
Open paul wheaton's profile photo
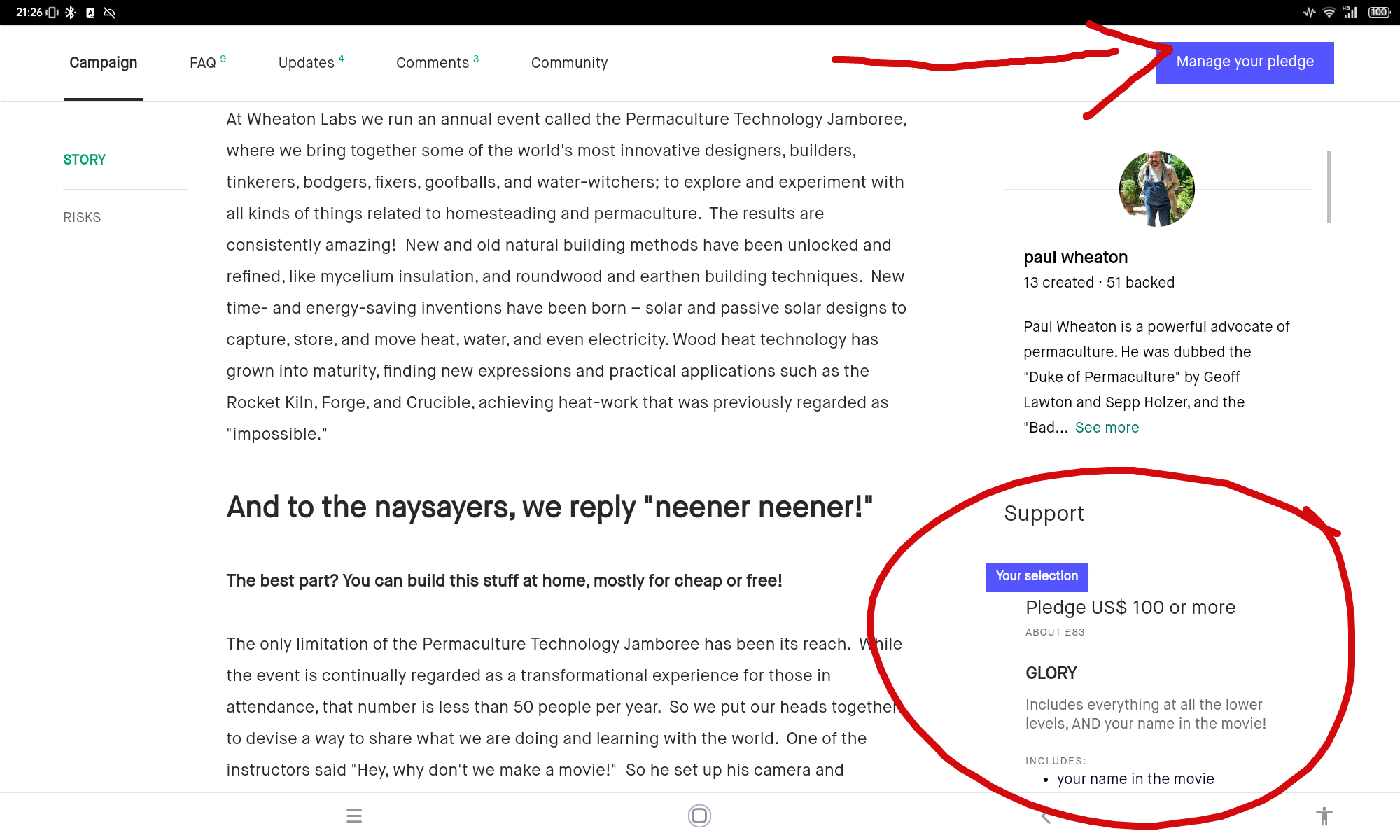pyautogui.click(x=1157, y=189)
